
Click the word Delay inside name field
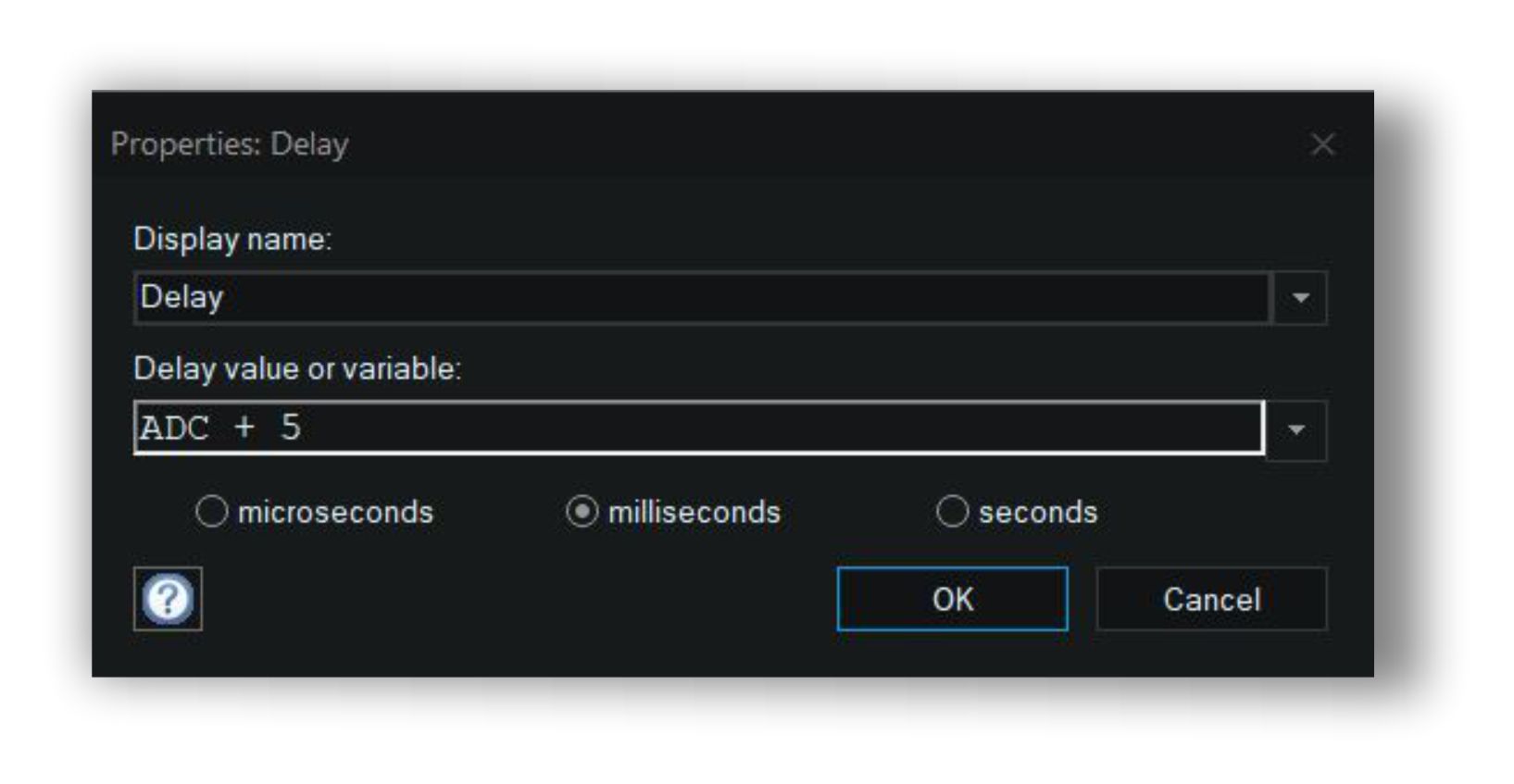tap(181, 297)
